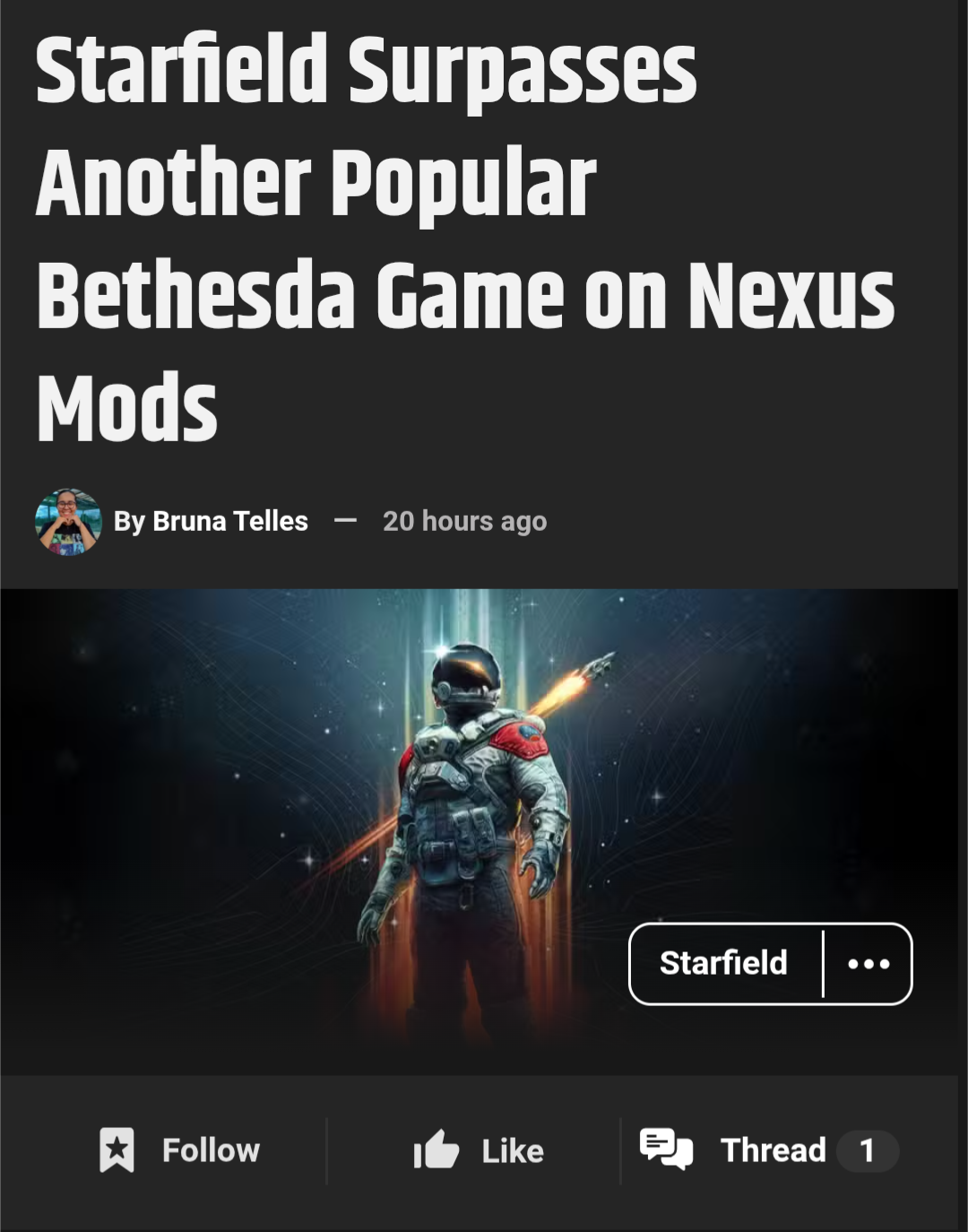The height and width of the screenshot is (1232, 968).
Task: Select the Starfield game tag button
Action: click(x=724, y=963)
